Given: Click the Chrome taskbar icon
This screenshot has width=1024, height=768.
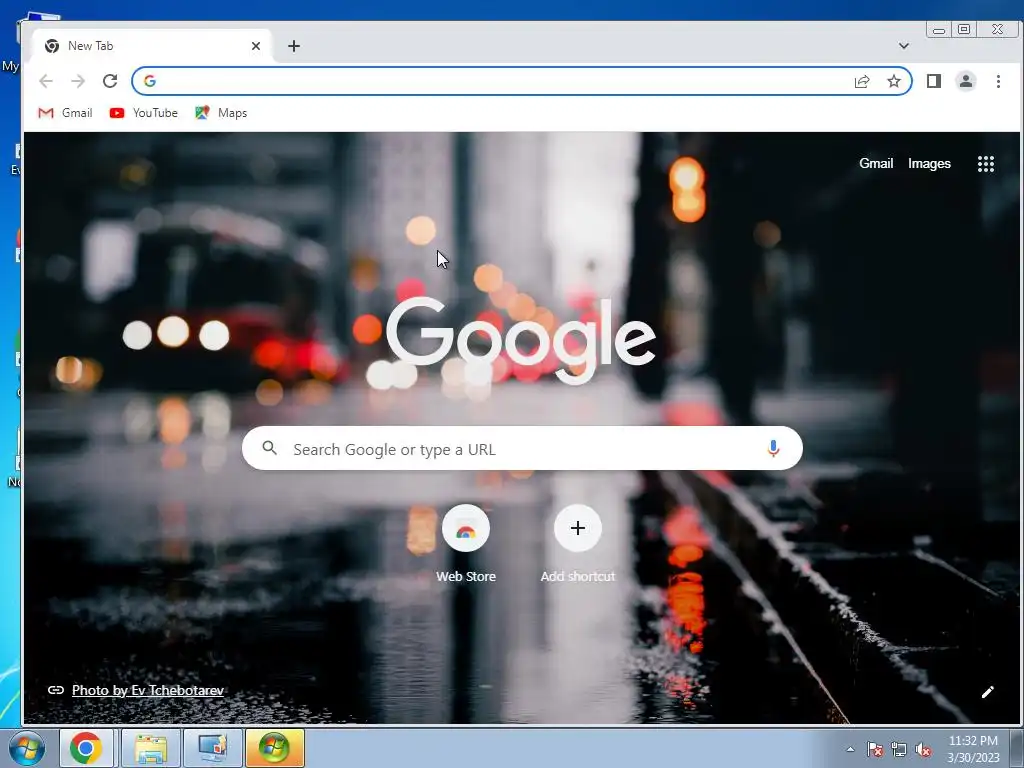Looking at the screenshot, I should (x=86, y=748).
